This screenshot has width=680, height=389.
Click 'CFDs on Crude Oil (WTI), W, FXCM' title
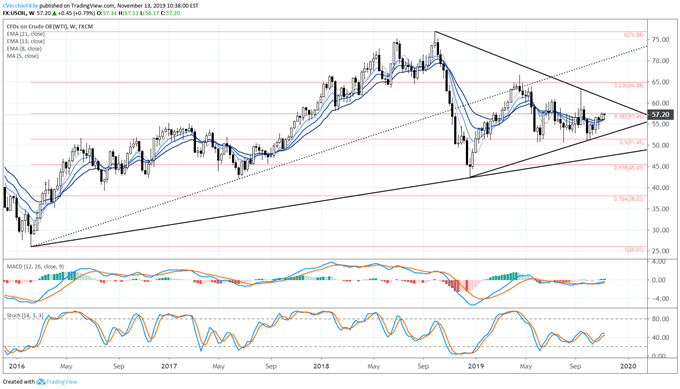[50, 26]
